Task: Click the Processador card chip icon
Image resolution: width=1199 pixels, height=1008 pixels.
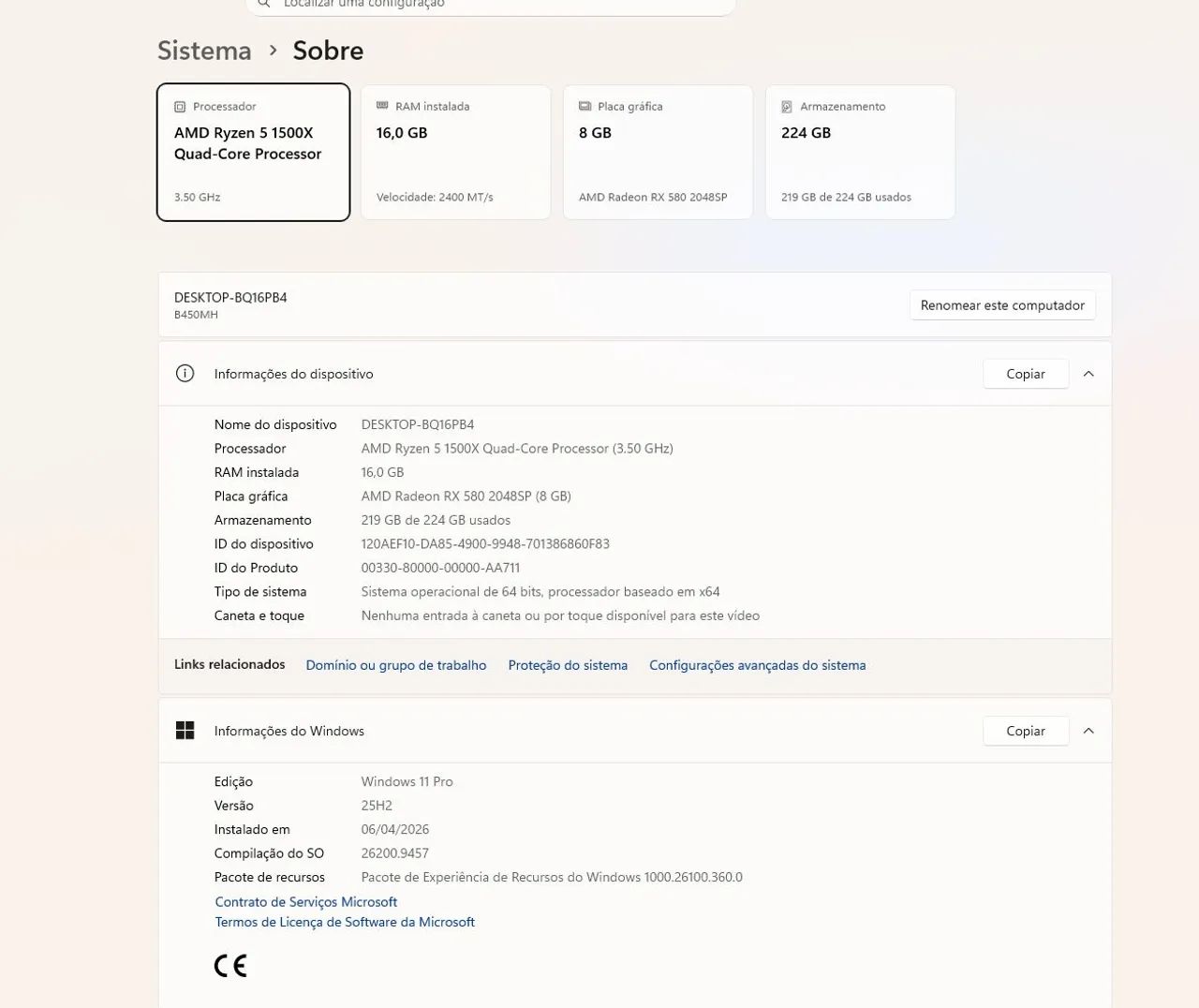Action: pyautogui.click(x=180, y=107)
